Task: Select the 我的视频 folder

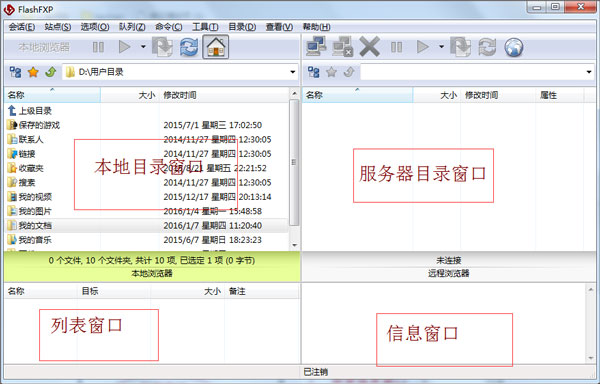Action: pos(29,197)
